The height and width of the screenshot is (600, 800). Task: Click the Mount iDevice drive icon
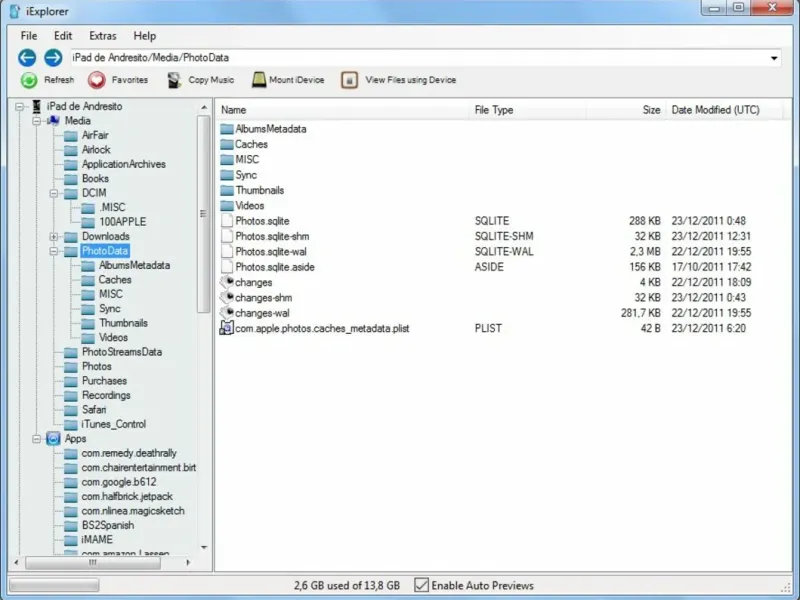click(x=259, y=80)
